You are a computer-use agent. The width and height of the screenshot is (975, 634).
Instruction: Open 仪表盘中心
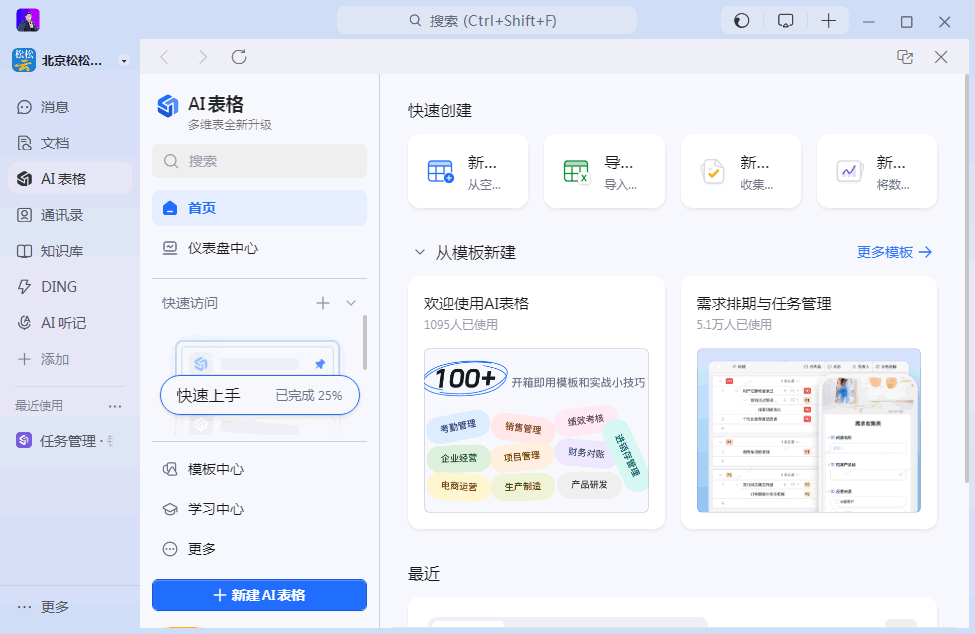click(259, 248)
